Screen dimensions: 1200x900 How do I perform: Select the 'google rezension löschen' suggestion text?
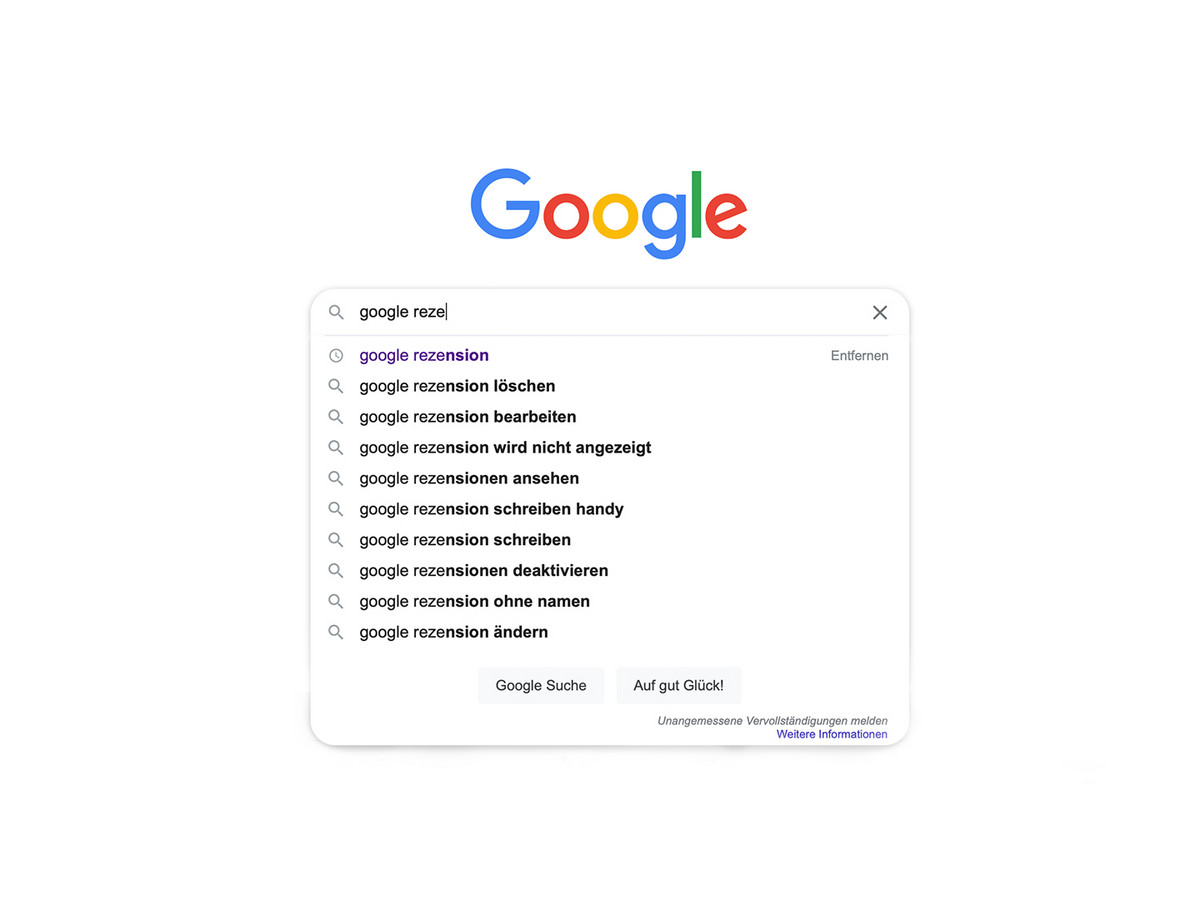[457, 386]
